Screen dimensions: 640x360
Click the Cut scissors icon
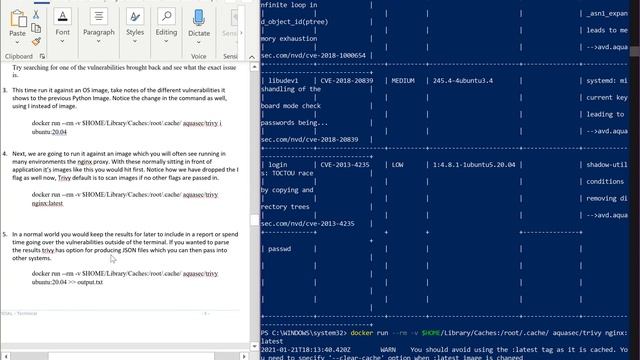[36, 14]
